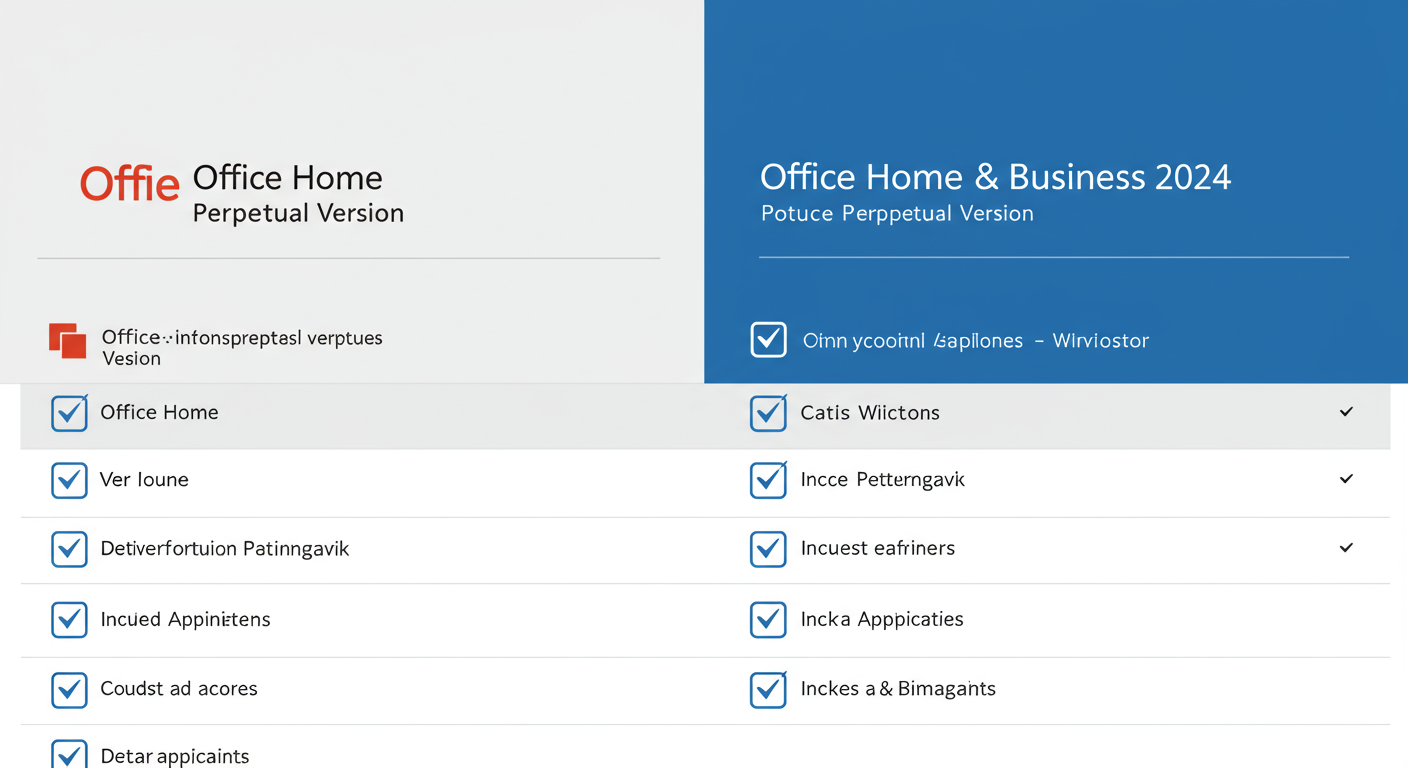Image resolution: width=1408 pixels, height=768 pixels.
Task: Click the Incued Appiniɛtens label
Action: [185, 620]
